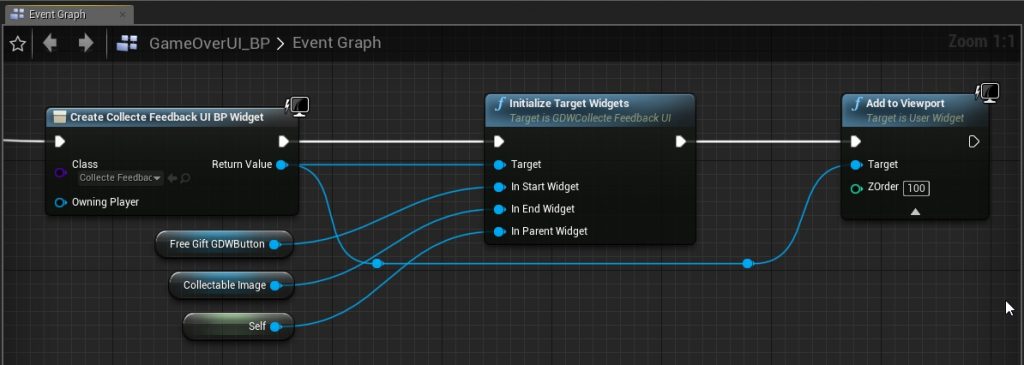Go forward with the right arrow
1024x365 pixels.
tap(86, 43)
